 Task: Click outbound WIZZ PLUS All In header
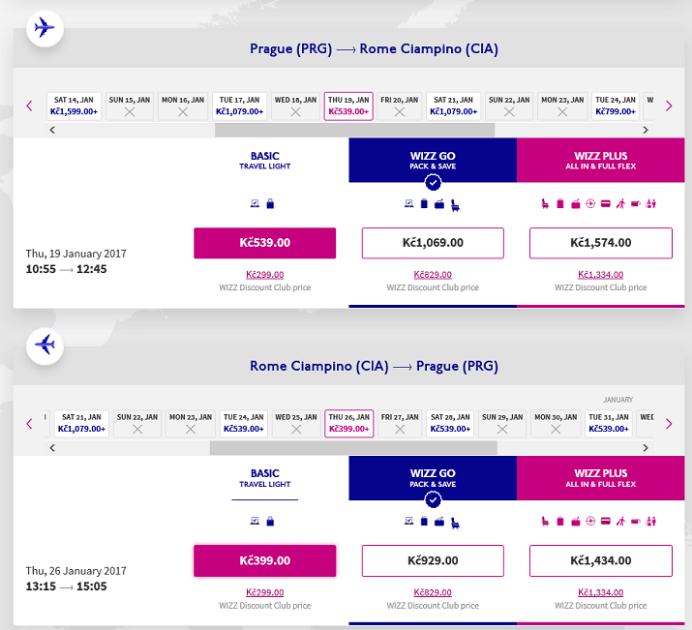tap(601, 160)
